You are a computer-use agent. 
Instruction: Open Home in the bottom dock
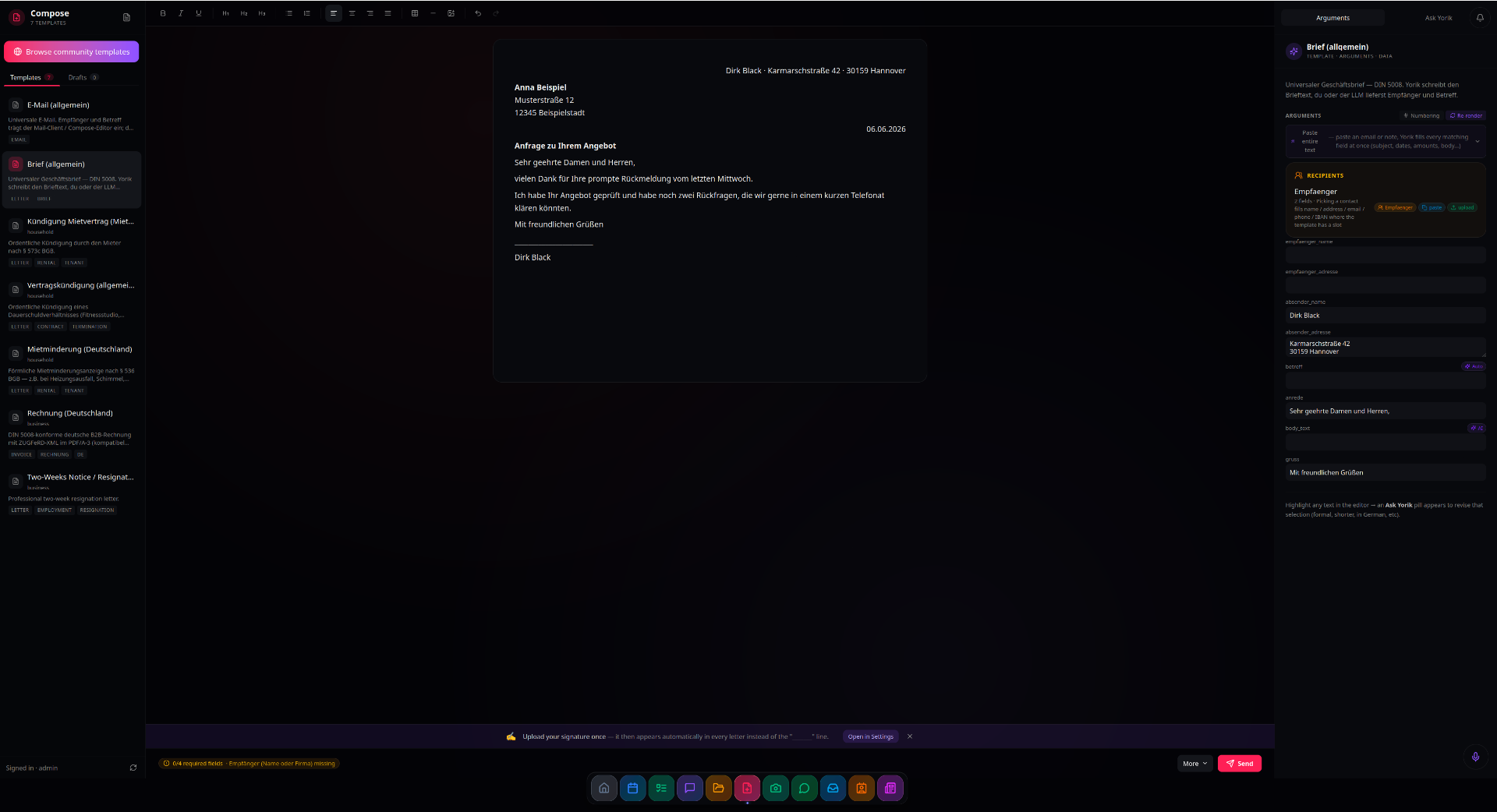[604, 788]
